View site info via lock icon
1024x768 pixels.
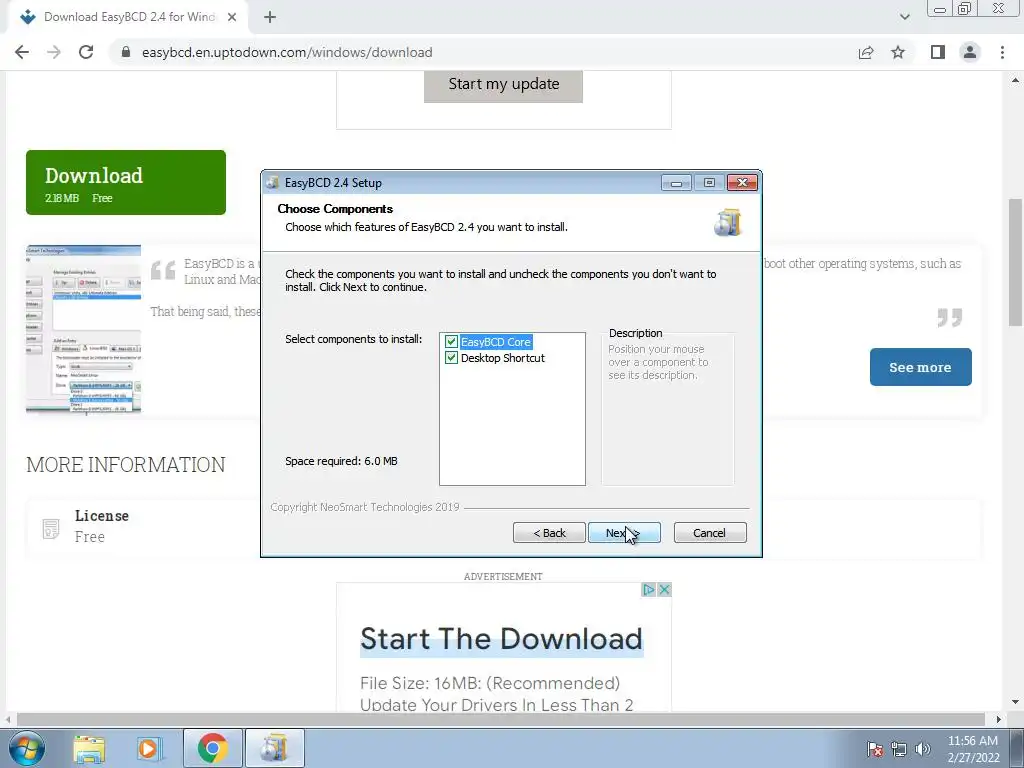[126, 52]
